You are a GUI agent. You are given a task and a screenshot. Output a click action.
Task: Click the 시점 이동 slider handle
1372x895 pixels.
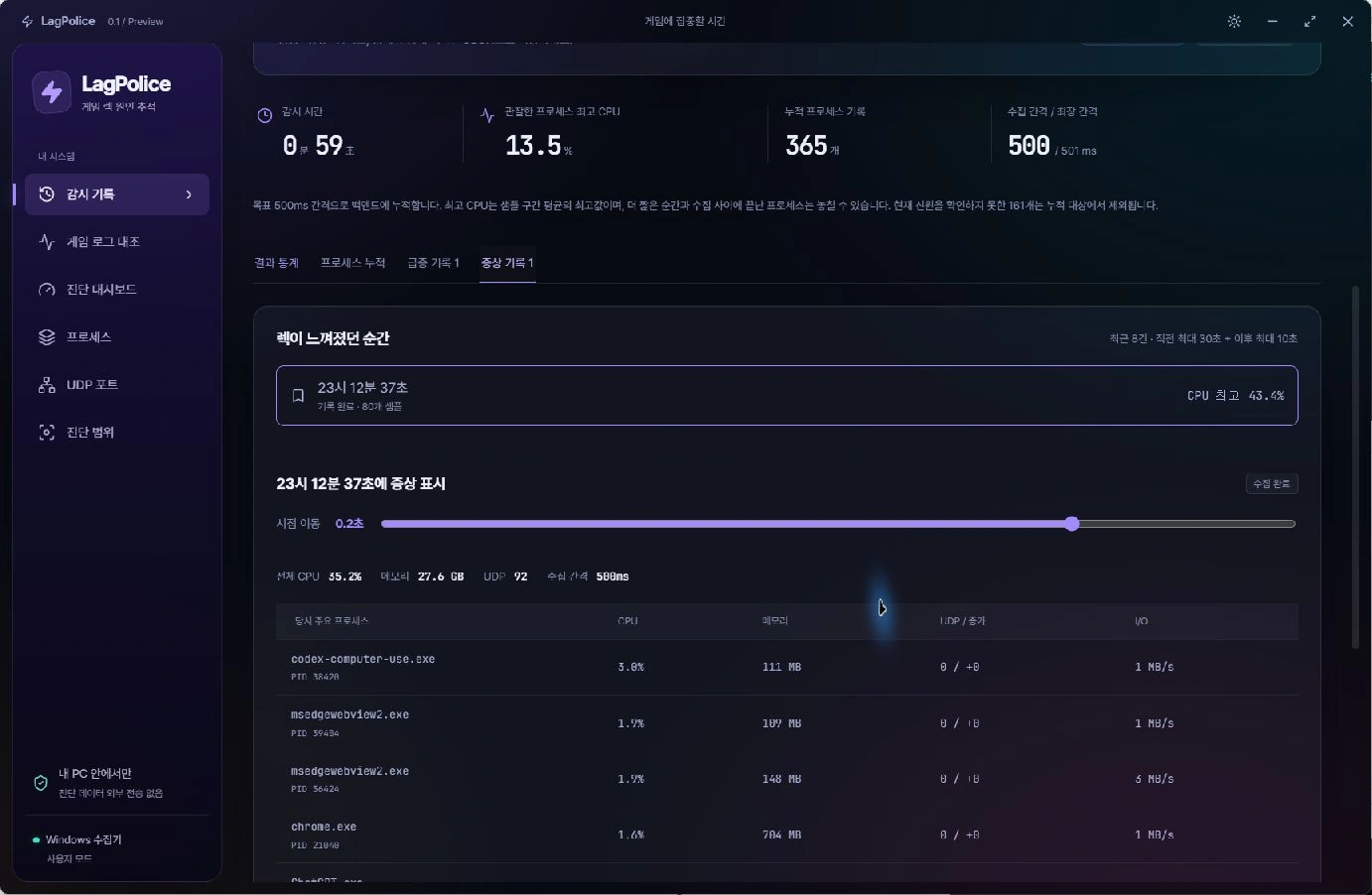(1071, 524)
